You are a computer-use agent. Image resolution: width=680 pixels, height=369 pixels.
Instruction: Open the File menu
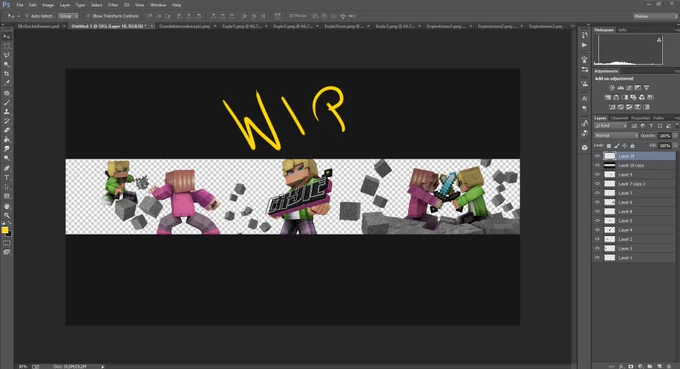(20, 5)
